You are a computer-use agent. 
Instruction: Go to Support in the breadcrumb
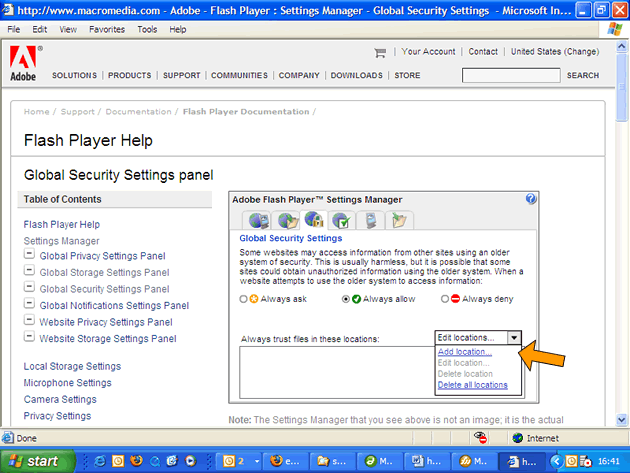pyautogui.click(x=78, y=112)
